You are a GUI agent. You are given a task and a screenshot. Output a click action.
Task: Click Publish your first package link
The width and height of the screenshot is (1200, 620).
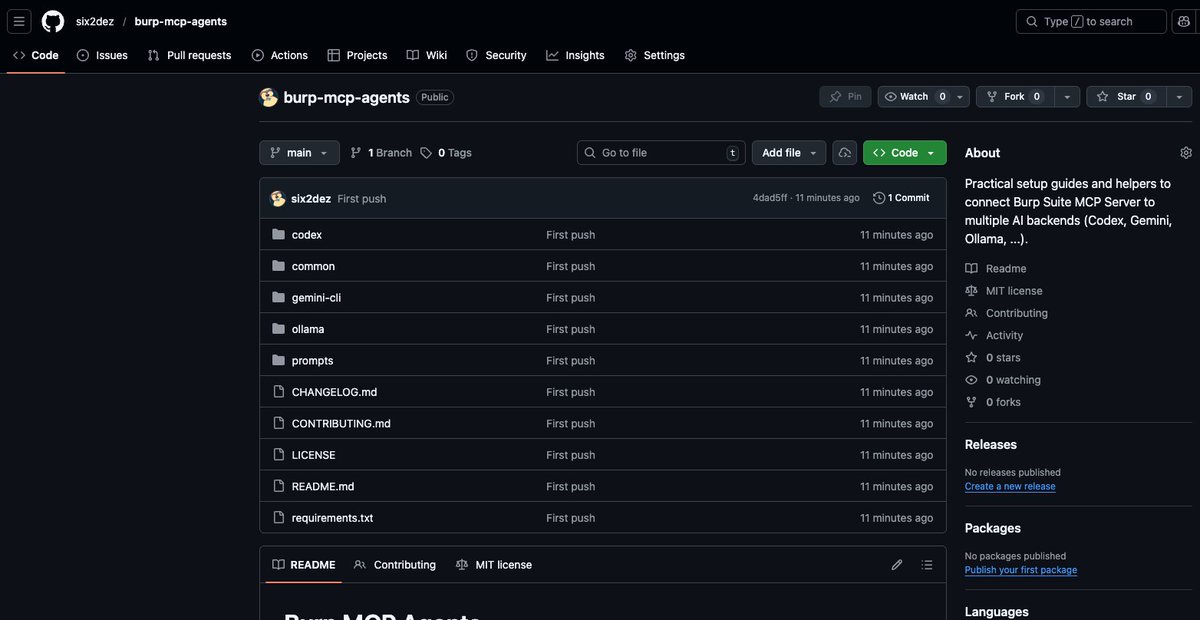pos(1021,570)
